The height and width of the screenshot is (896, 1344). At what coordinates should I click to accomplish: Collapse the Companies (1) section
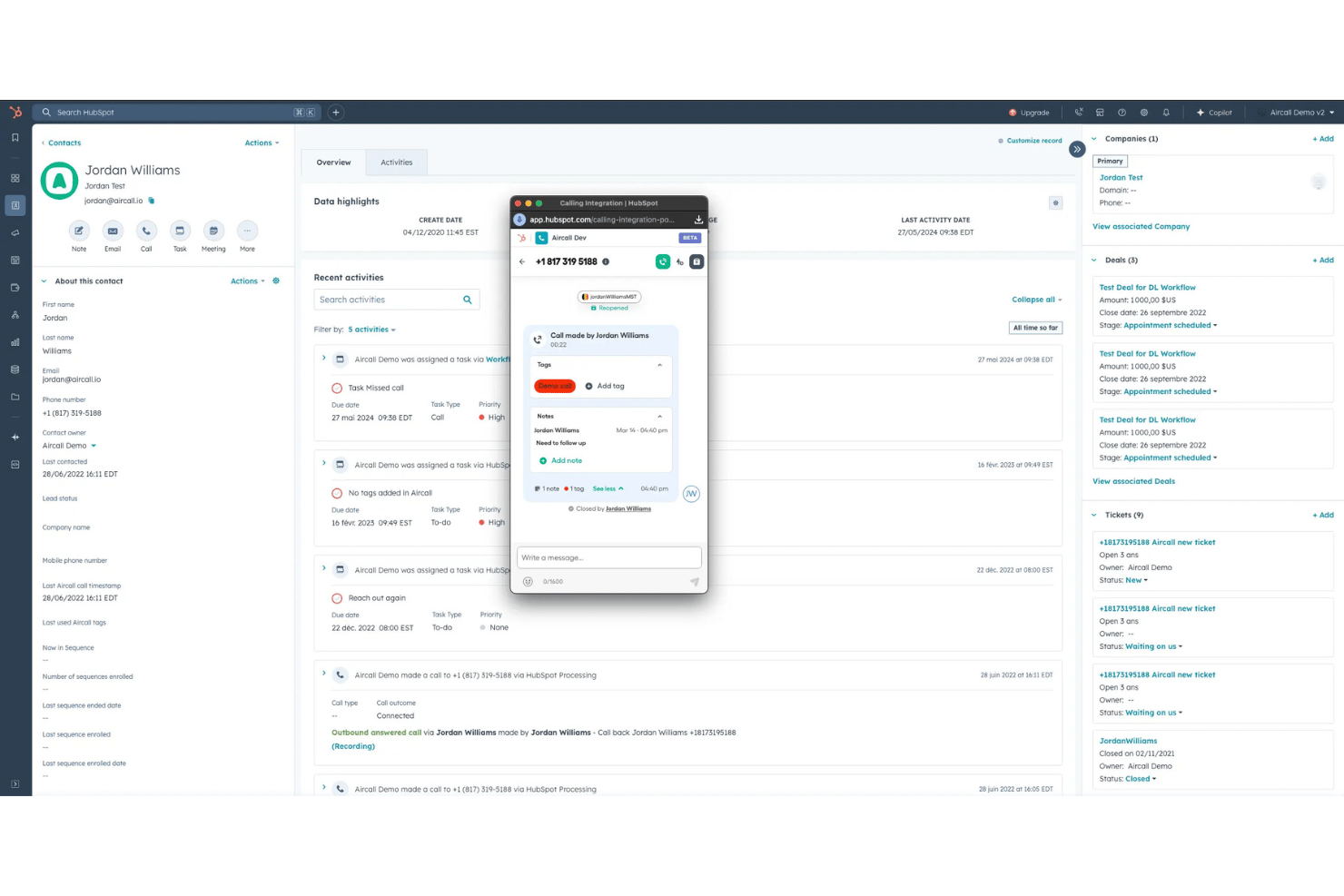click(x=1093, y=139)
